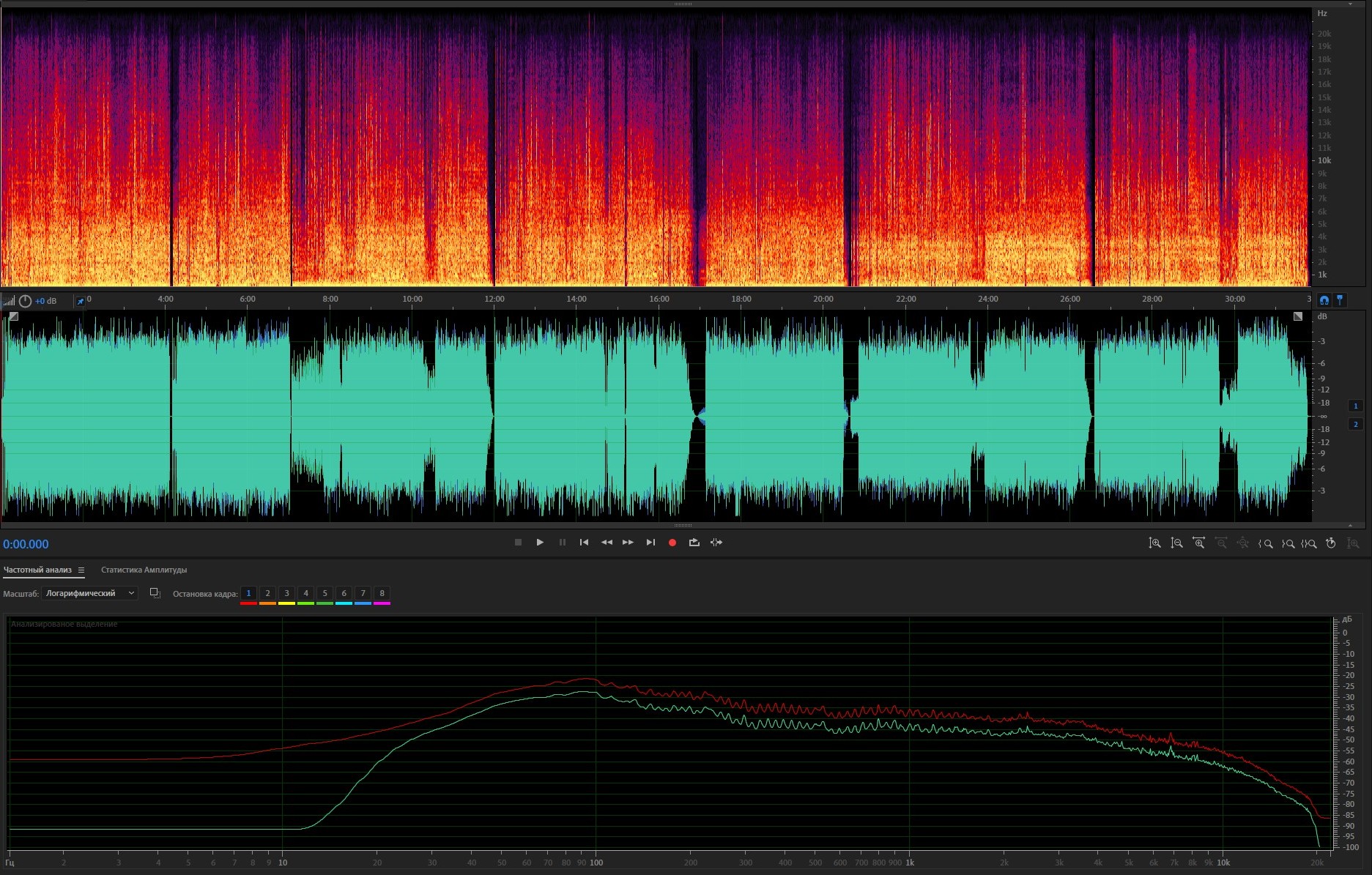Image resolution: width=1372 pixels, height=875 pixels.
Task: Zoom to out point icon
Action: tap(1287, 543)
